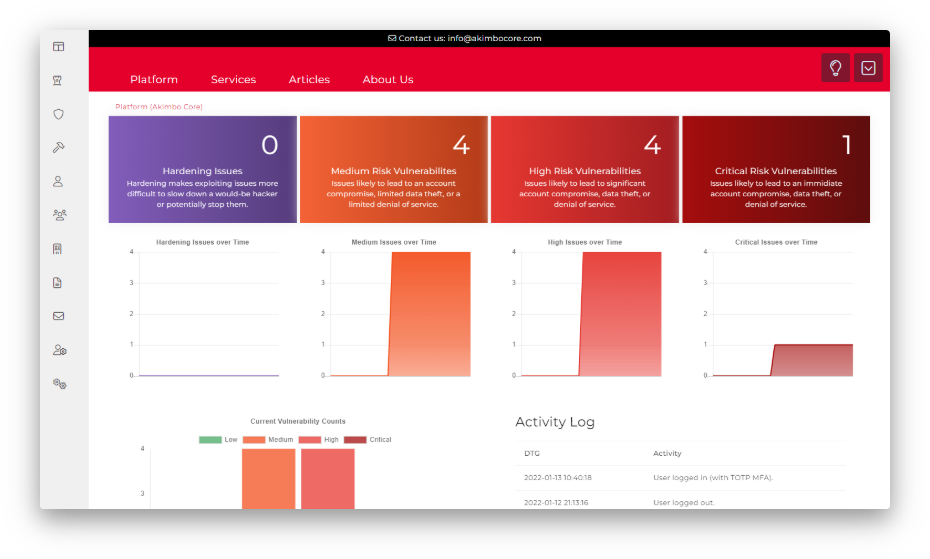Image resolution: width=930 pixels, height=559 pixels.
Task: Open the Hardening Issues card
Action: tap(202, 170)
